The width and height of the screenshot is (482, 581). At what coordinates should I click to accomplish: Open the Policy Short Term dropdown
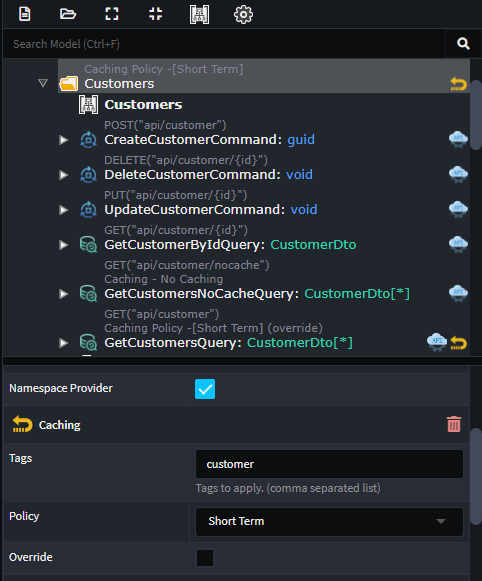[x=329, y=521]
